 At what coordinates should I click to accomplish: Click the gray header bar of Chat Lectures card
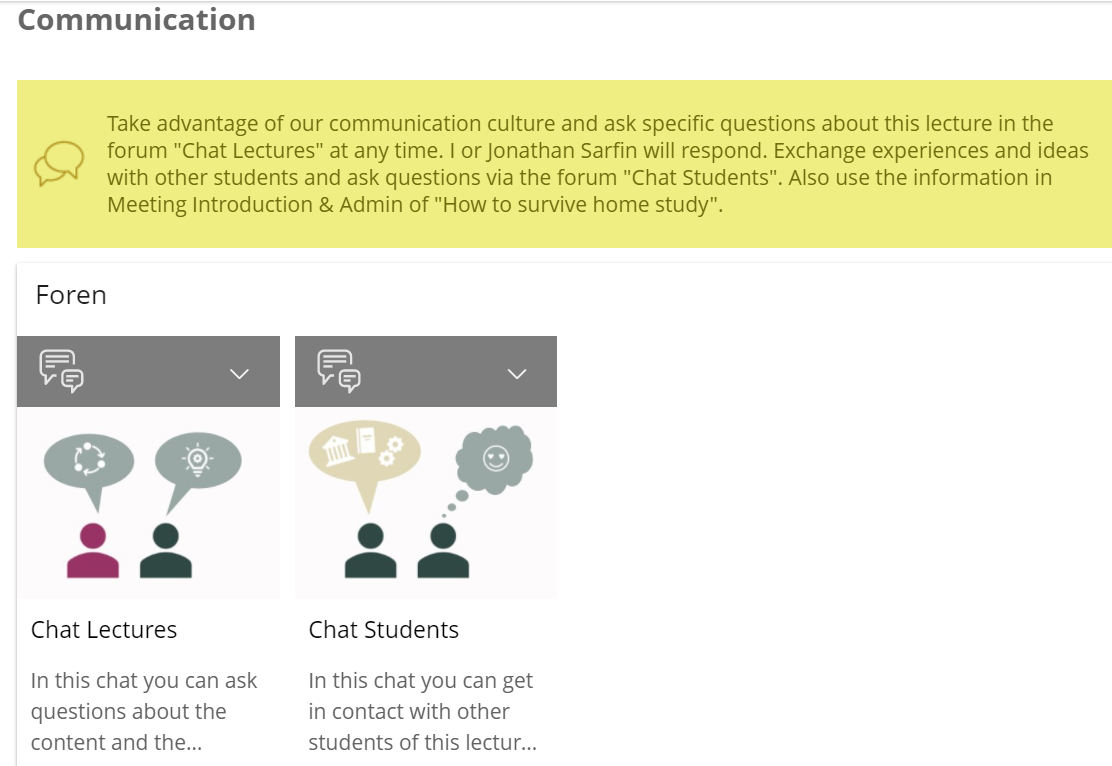[152, 372]
